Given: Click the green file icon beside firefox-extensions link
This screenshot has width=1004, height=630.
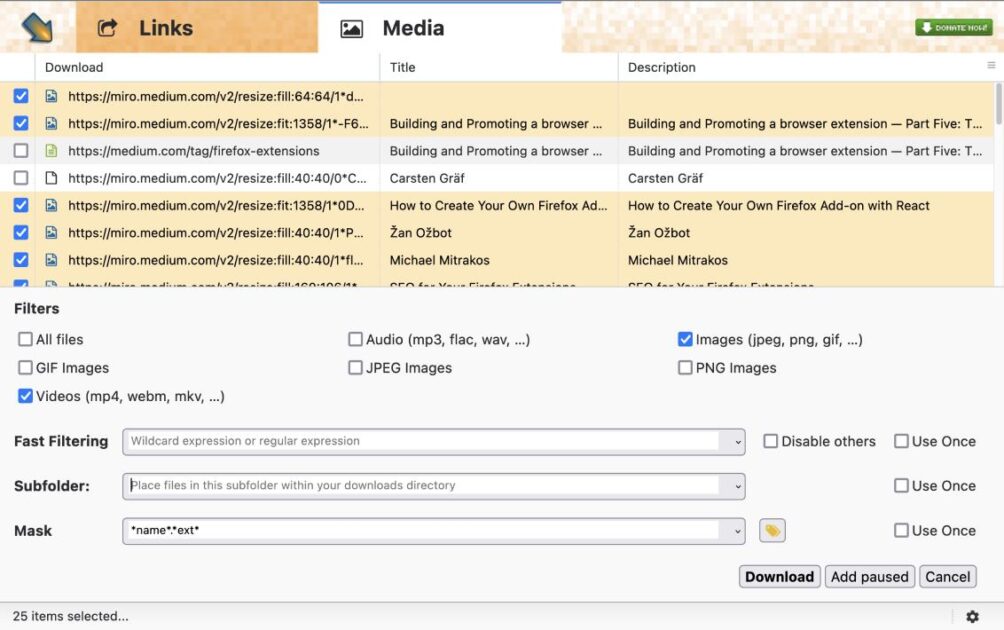Looking at the screenshot, I should [51, 151].
